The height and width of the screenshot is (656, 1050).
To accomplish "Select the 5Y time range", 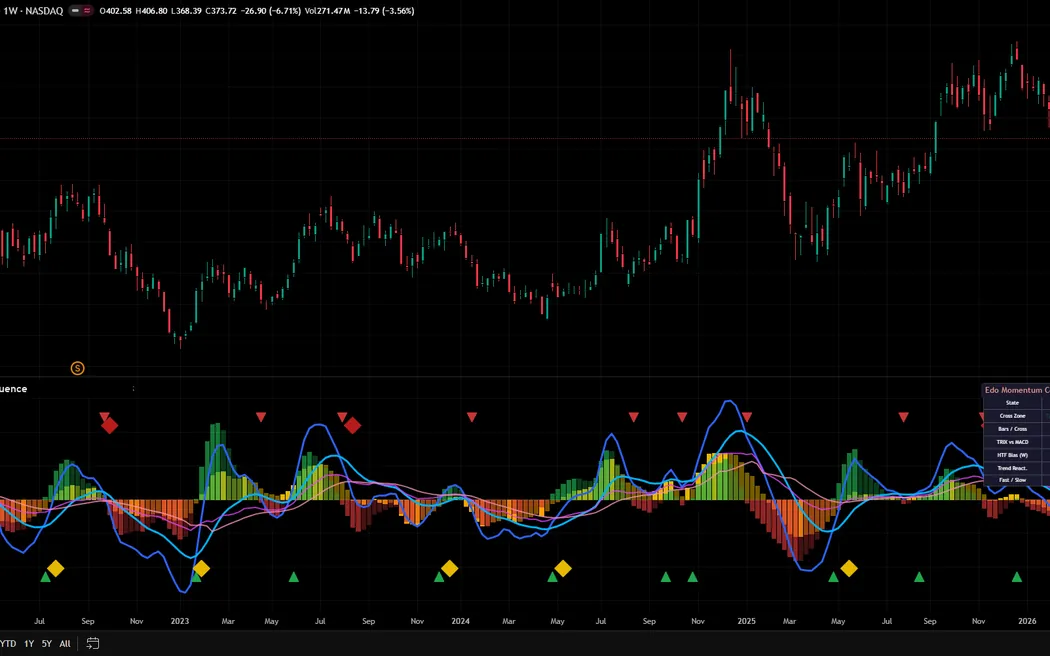I will pos(47,643).
